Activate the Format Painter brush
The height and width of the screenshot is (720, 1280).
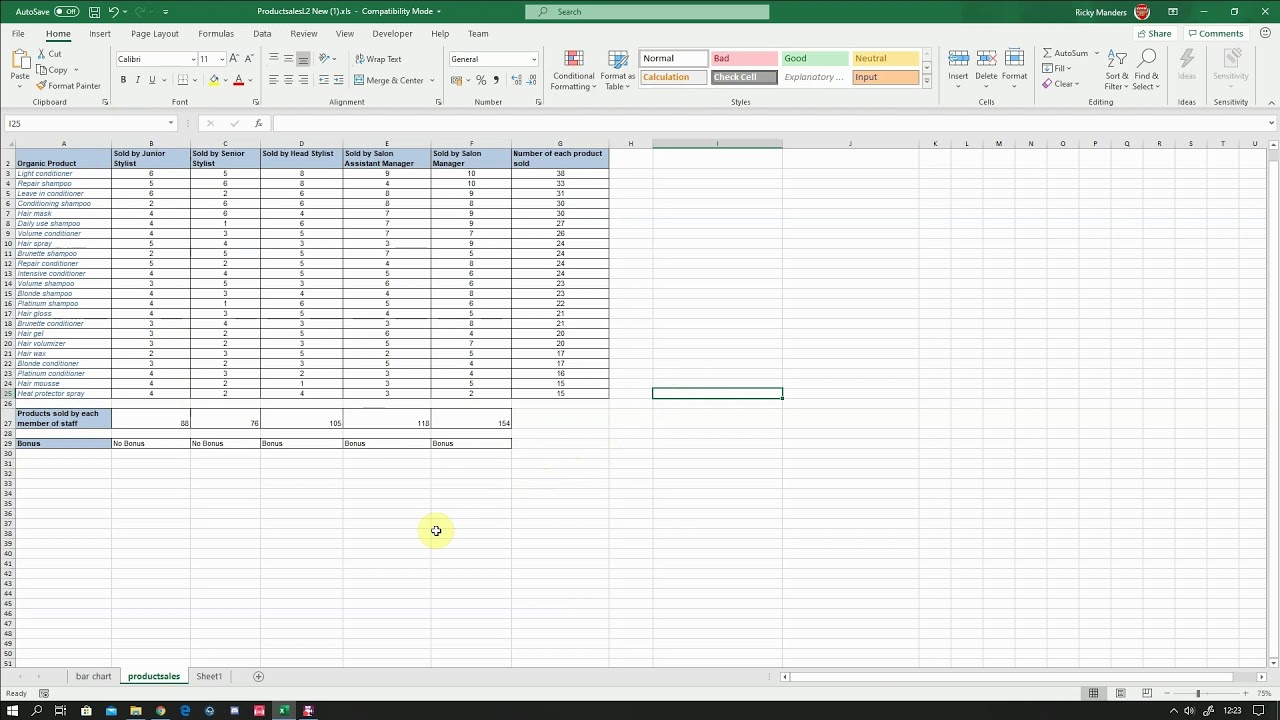[x=69, y=86]
